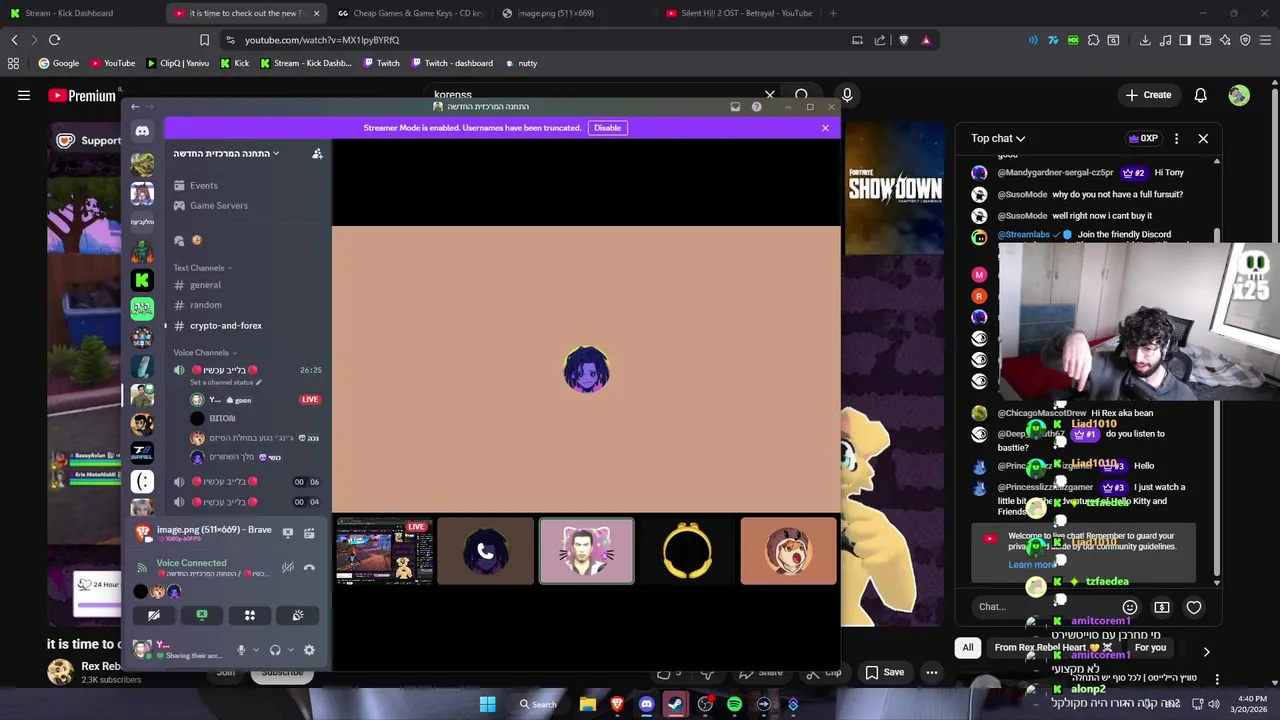This screenshot has height=720, width=1280.
Task: Mute the Discord microphone
Action: pyautogui.click(x=241, y=650)
